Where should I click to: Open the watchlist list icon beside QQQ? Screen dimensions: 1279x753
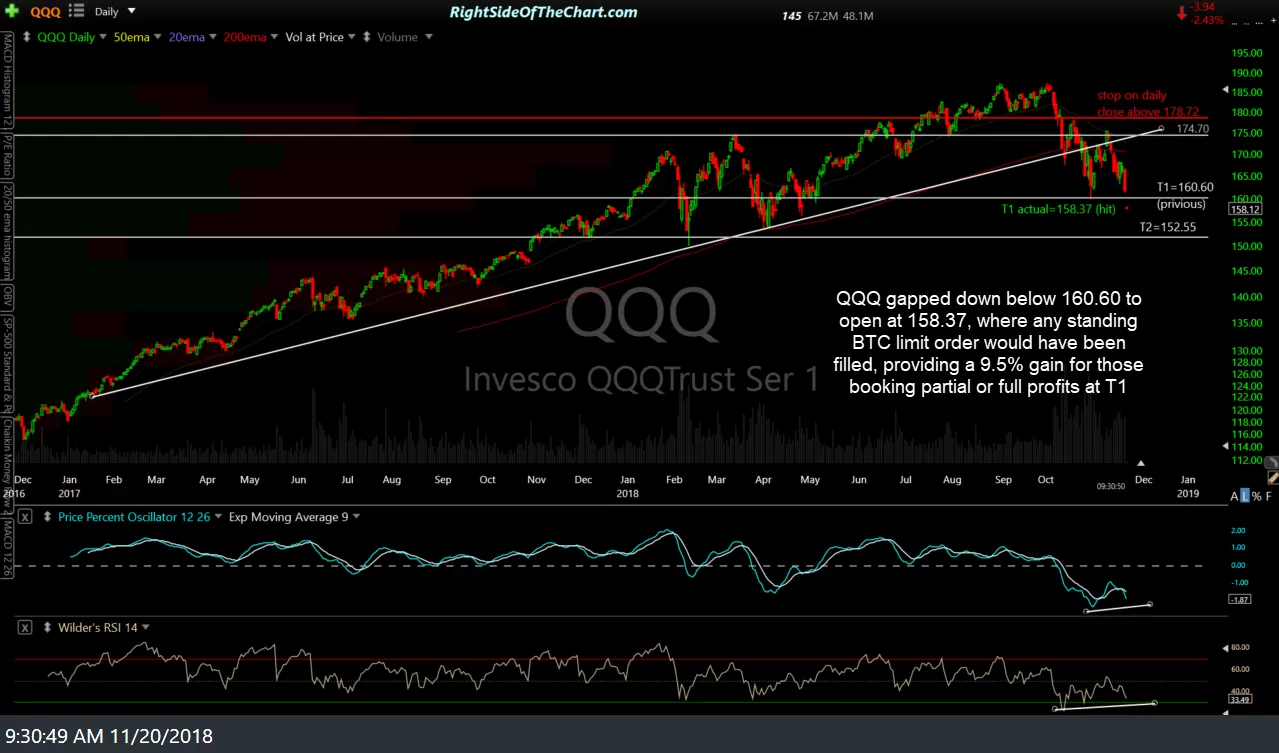(x=76, y=12)
